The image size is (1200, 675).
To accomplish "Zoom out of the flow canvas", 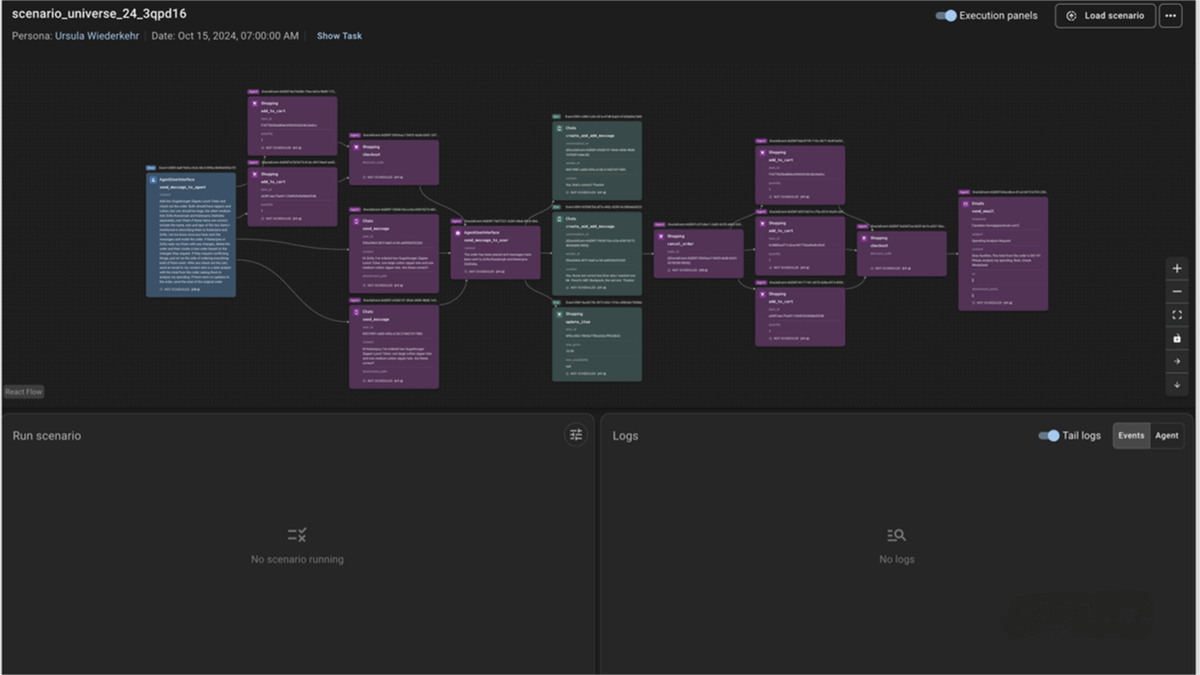I will (x=1177, y=292).
